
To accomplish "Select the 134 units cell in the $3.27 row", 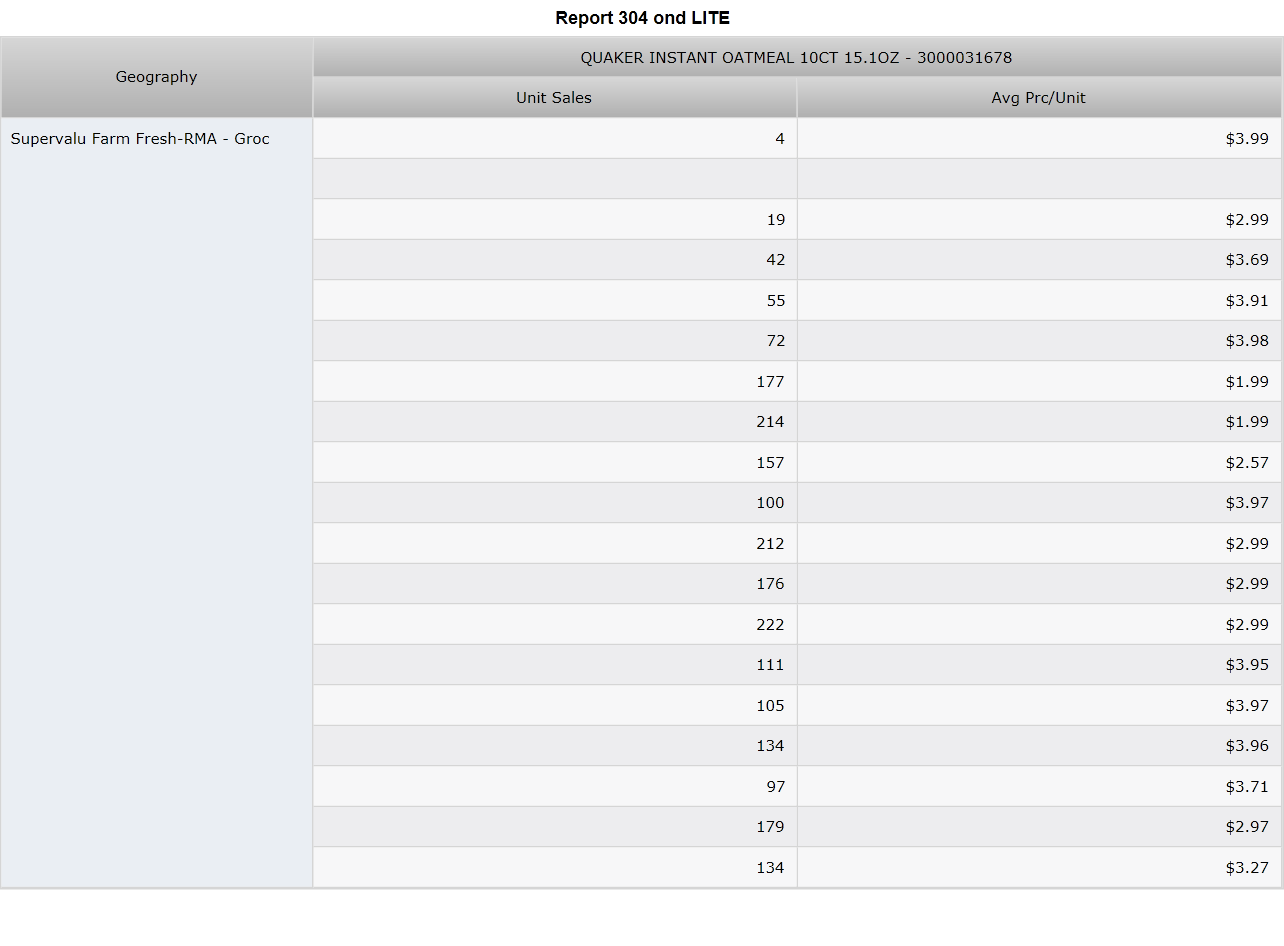I will coord(555,868).
